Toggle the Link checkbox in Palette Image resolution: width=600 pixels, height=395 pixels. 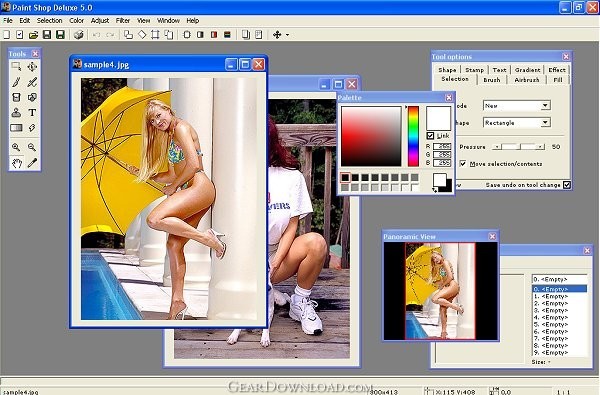click(x=430, y=136)
